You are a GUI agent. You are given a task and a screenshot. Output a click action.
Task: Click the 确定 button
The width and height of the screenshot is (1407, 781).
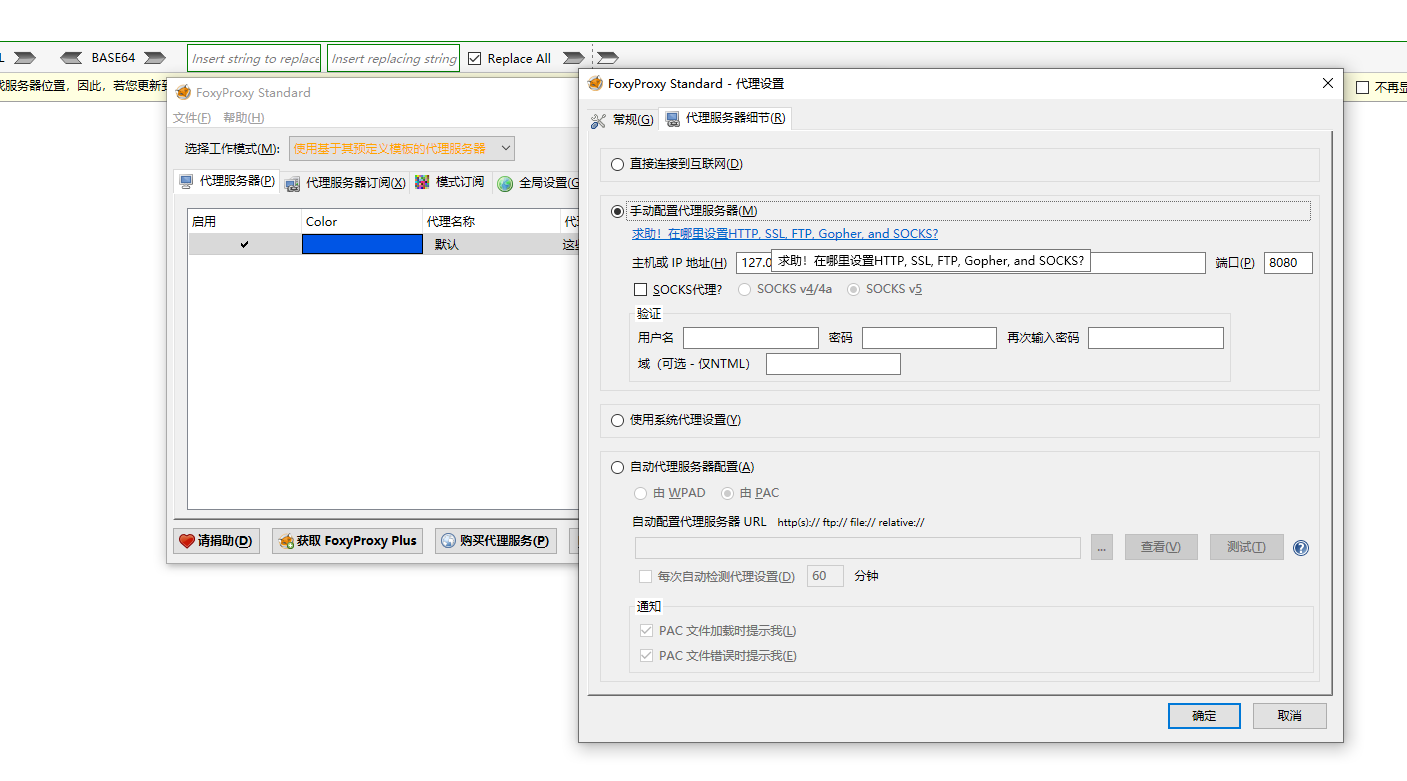pos(1204,716)
